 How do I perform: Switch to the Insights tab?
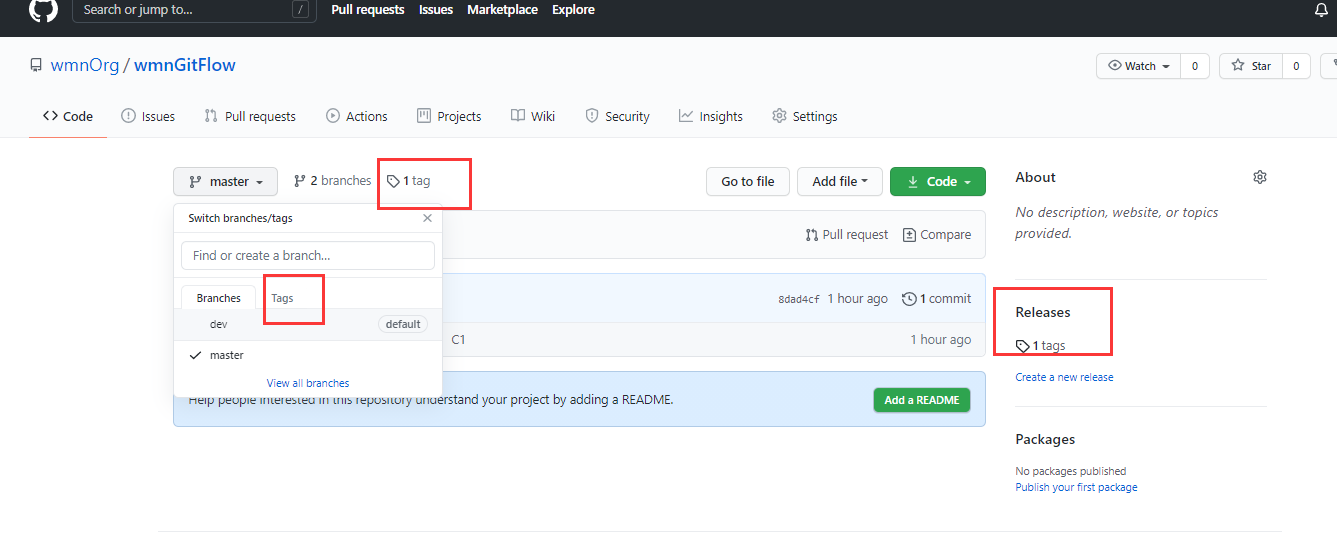[x=711, y=116]
